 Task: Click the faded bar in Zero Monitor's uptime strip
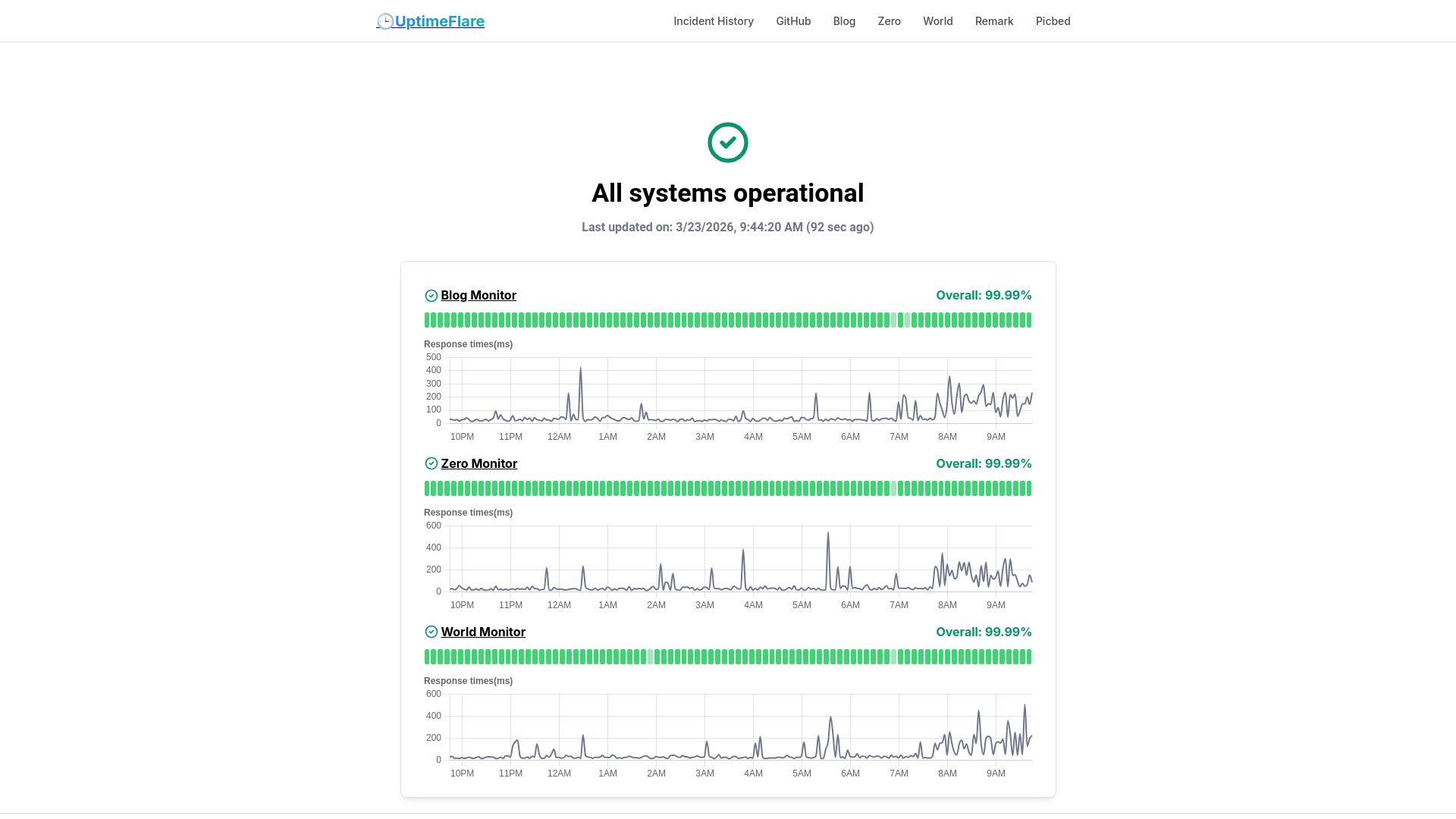coord(893,488)
